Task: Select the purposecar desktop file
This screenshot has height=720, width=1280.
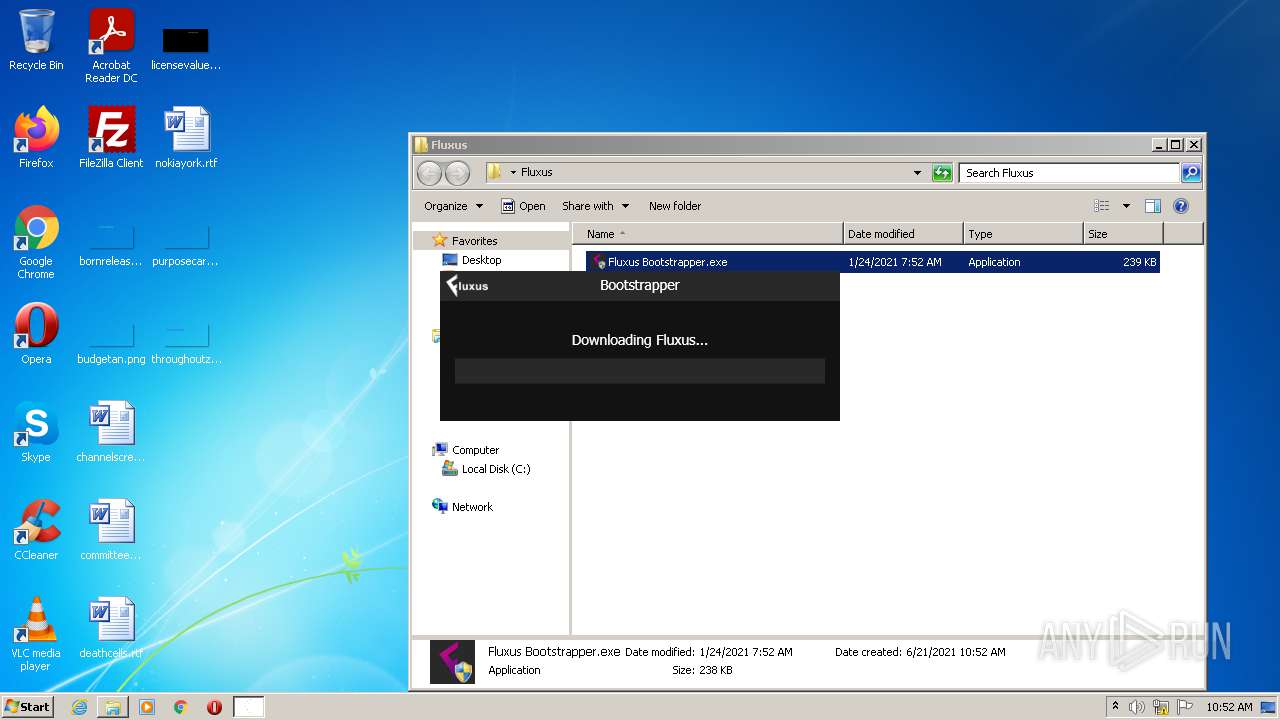Action: pyautogui.click(x=186, y=245)
